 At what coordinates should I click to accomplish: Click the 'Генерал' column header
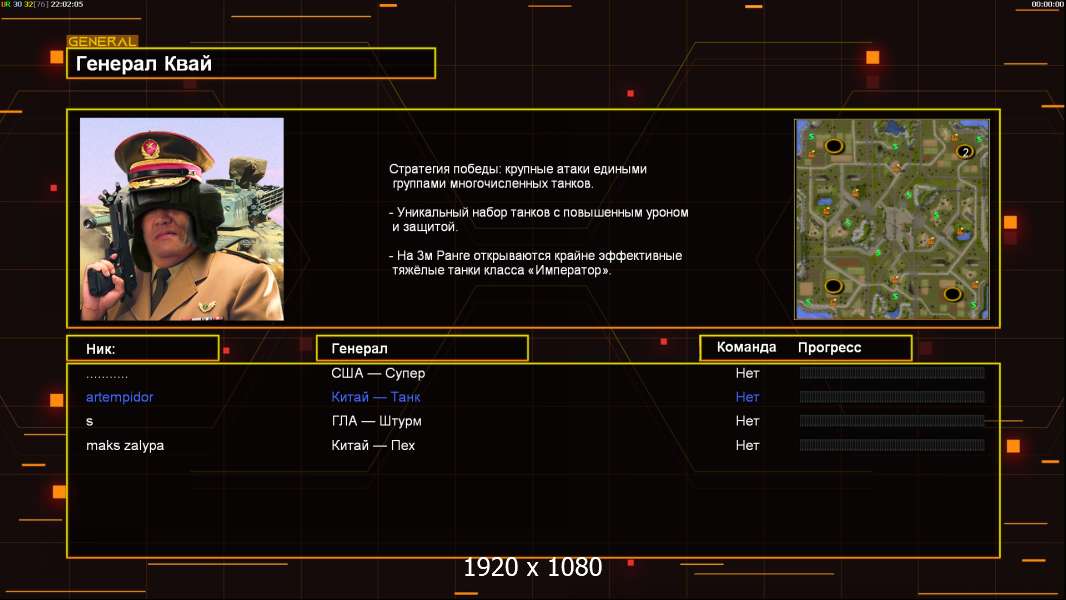click(422, 348)
